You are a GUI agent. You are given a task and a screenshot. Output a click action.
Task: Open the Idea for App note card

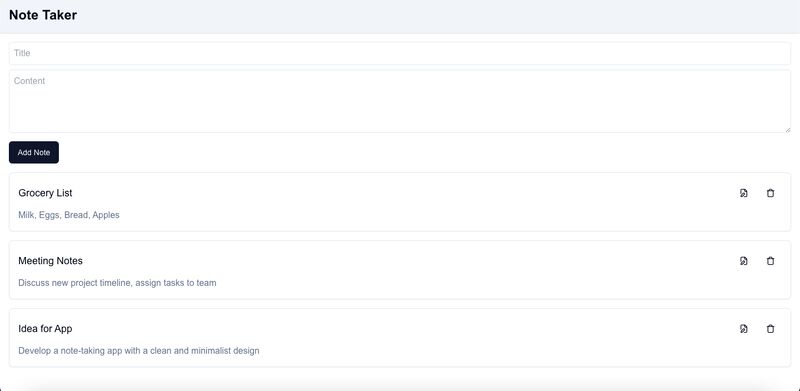coord(399,338)
